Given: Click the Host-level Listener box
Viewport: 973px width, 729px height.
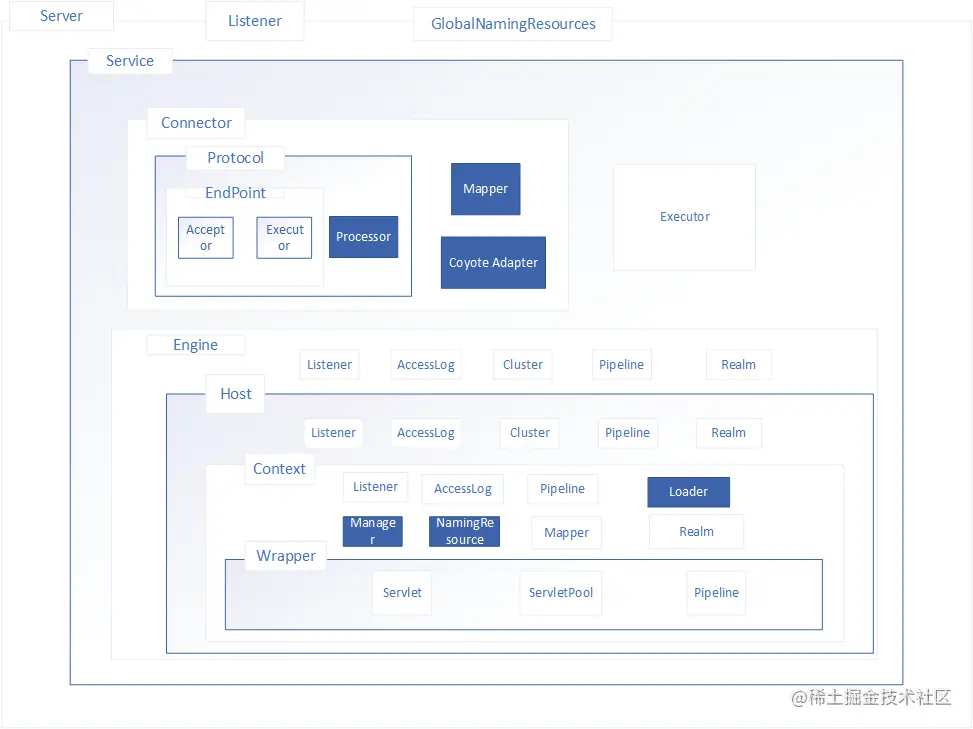Looking at the screenshot, I should point(333,433).
